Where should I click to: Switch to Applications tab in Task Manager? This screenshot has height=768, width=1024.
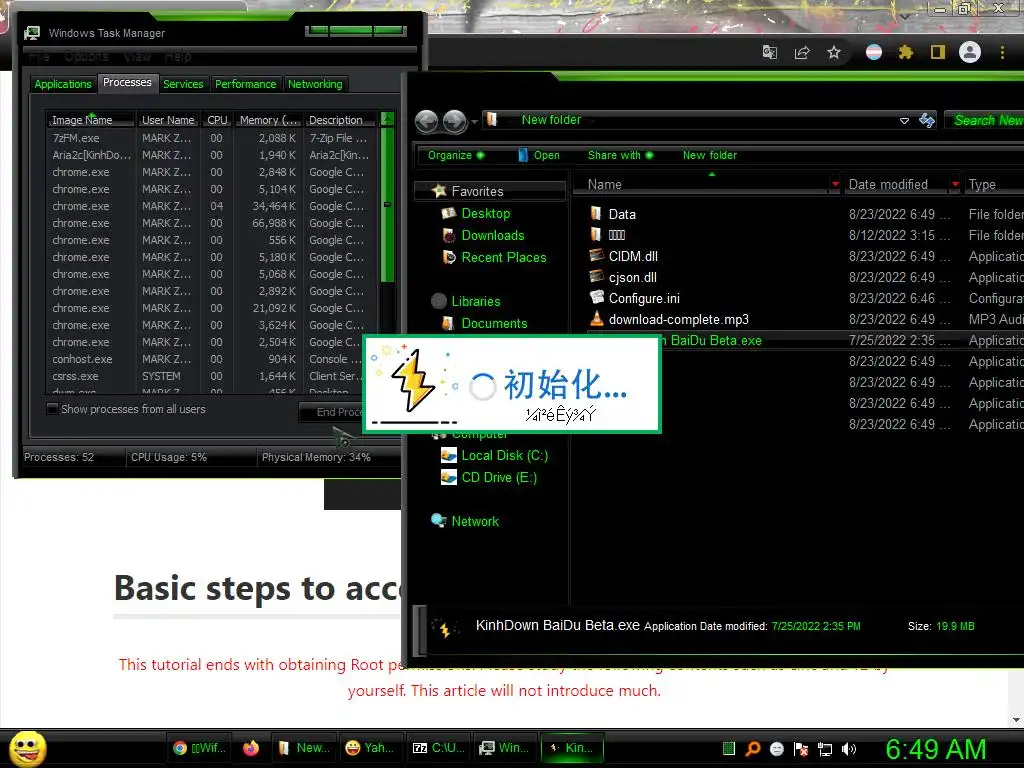63,84
